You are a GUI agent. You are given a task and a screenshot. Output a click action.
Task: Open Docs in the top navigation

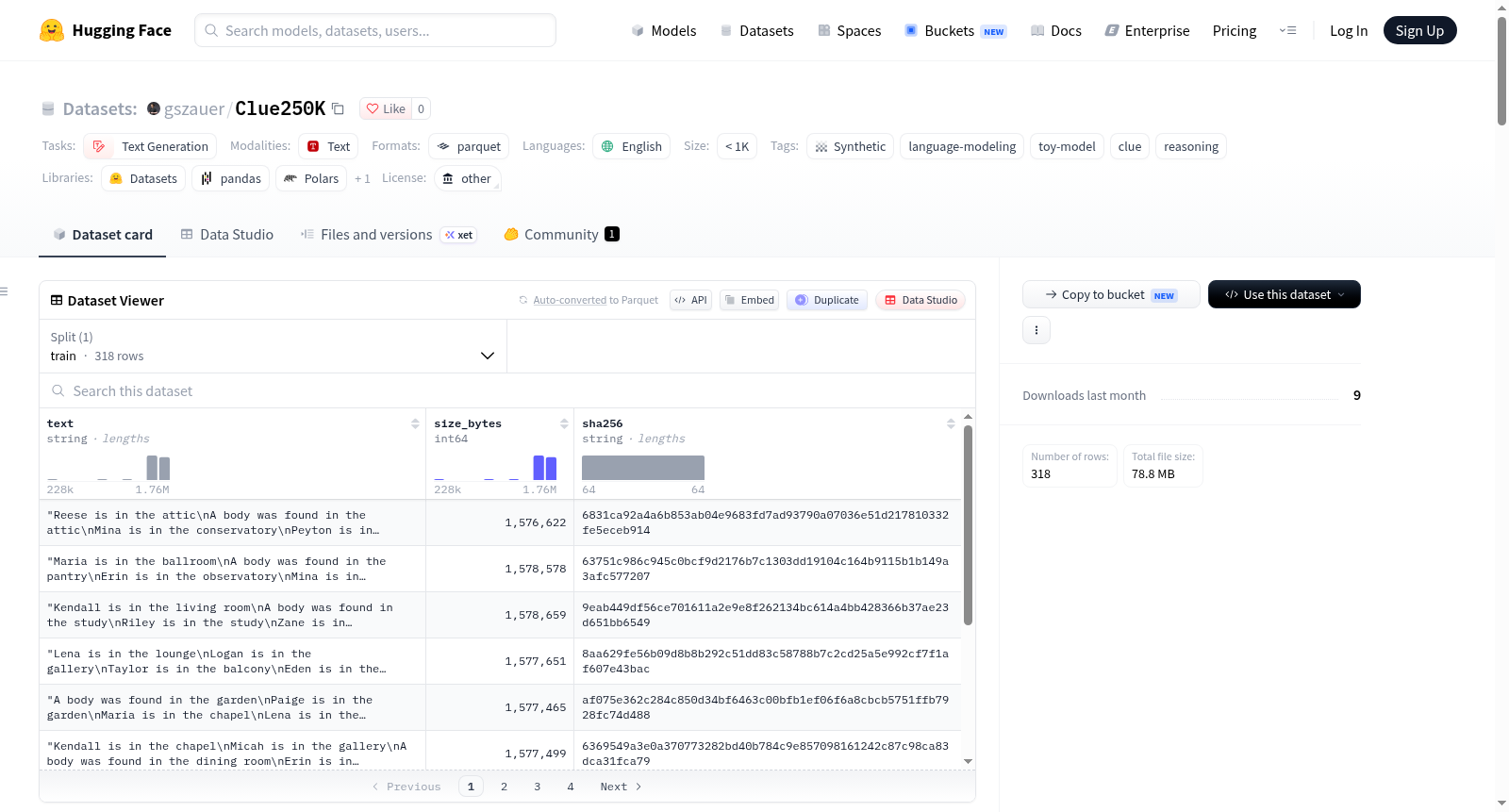[1056, 30]
